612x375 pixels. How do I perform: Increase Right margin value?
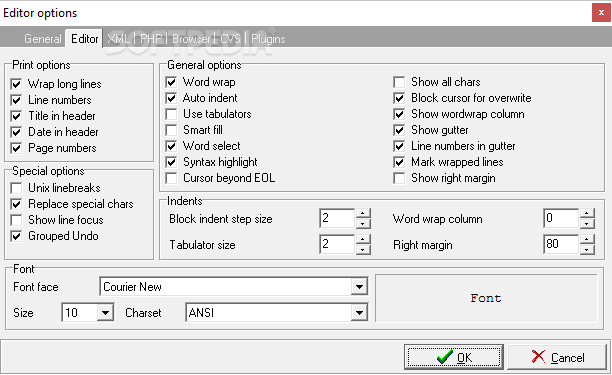(587, 240)
